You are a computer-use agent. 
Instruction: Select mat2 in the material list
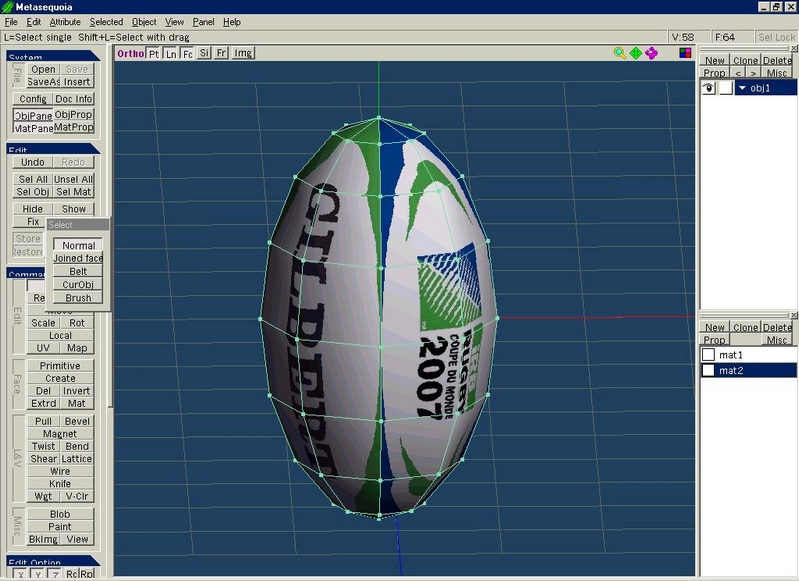pyautogui.click(x=731, y=371)
